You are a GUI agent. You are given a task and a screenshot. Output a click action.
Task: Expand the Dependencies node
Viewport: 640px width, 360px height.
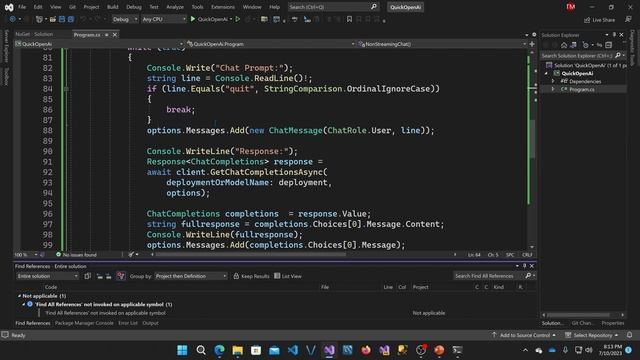[553, 81]
